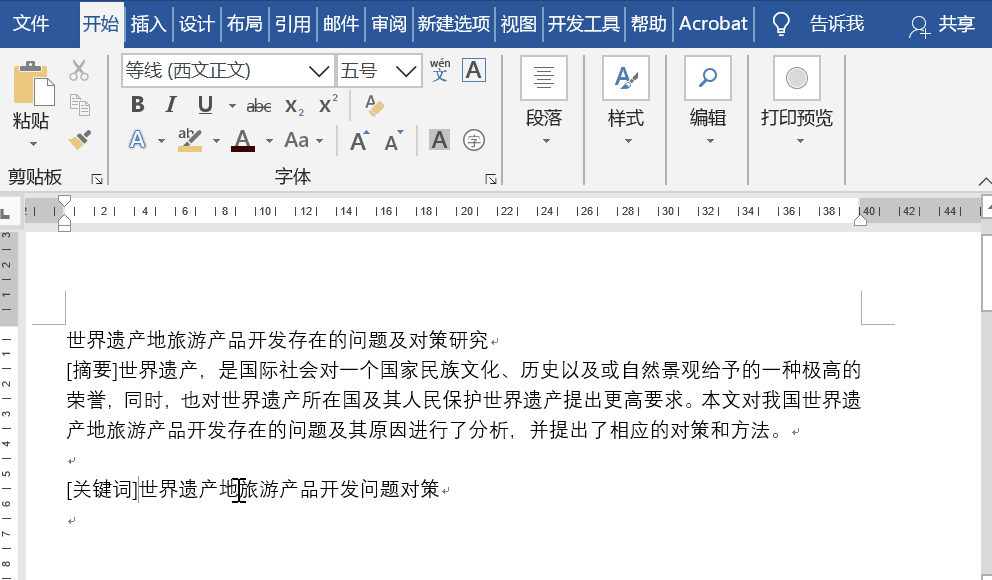Activate the Format Painter brush
992x580 pixels.
80,140
